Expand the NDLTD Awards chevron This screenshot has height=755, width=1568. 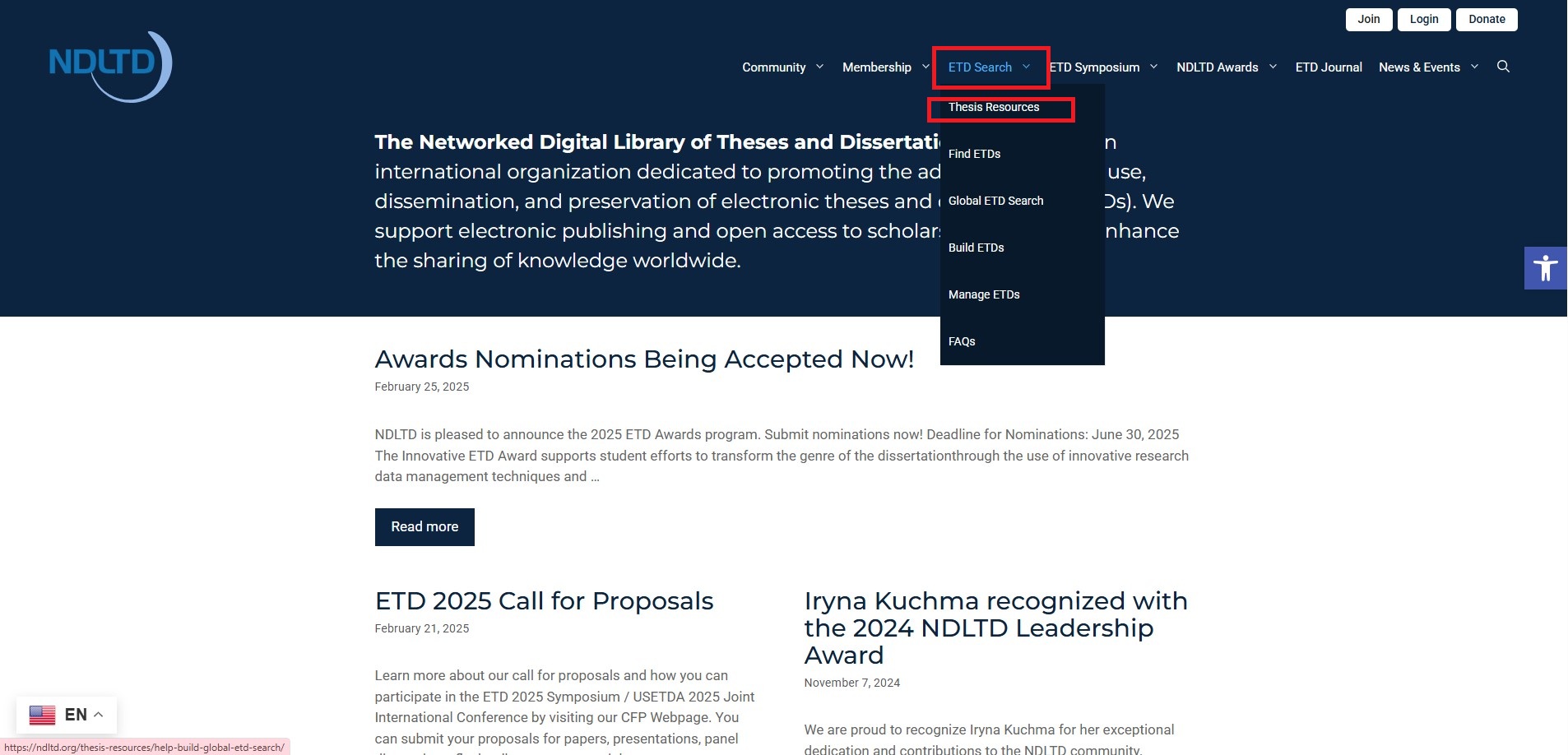(1273, 67)
